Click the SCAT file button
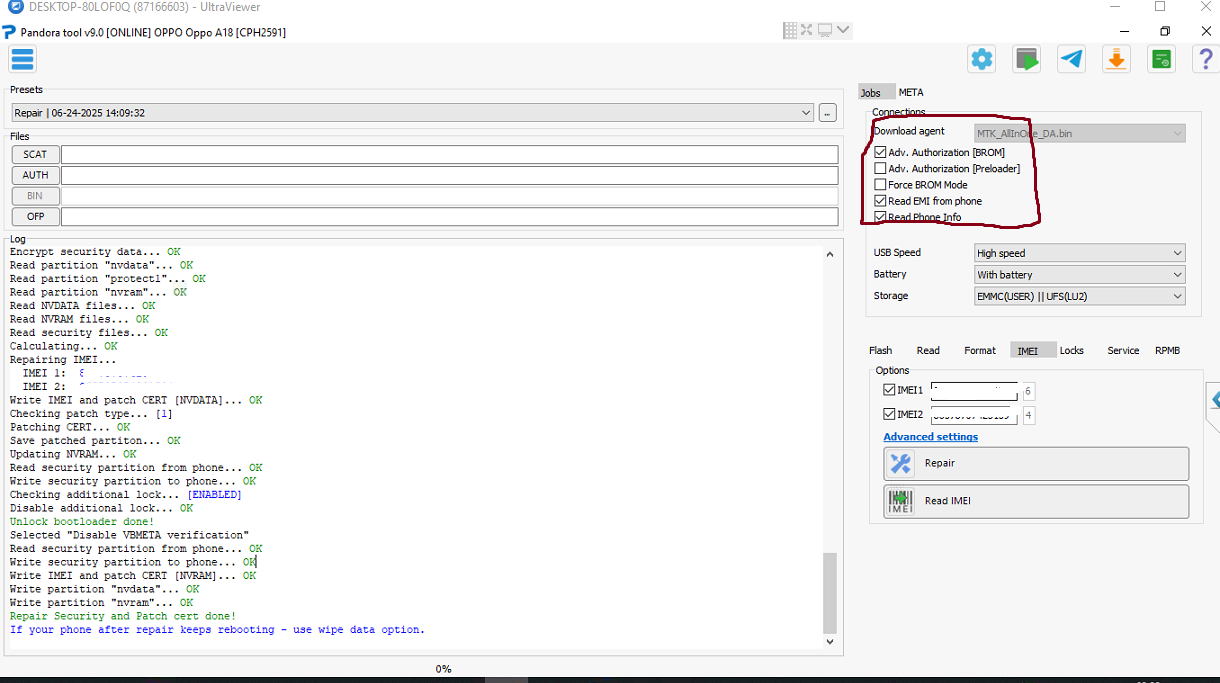This screenshot has width=1220, height=683. [x=35, y=154]
